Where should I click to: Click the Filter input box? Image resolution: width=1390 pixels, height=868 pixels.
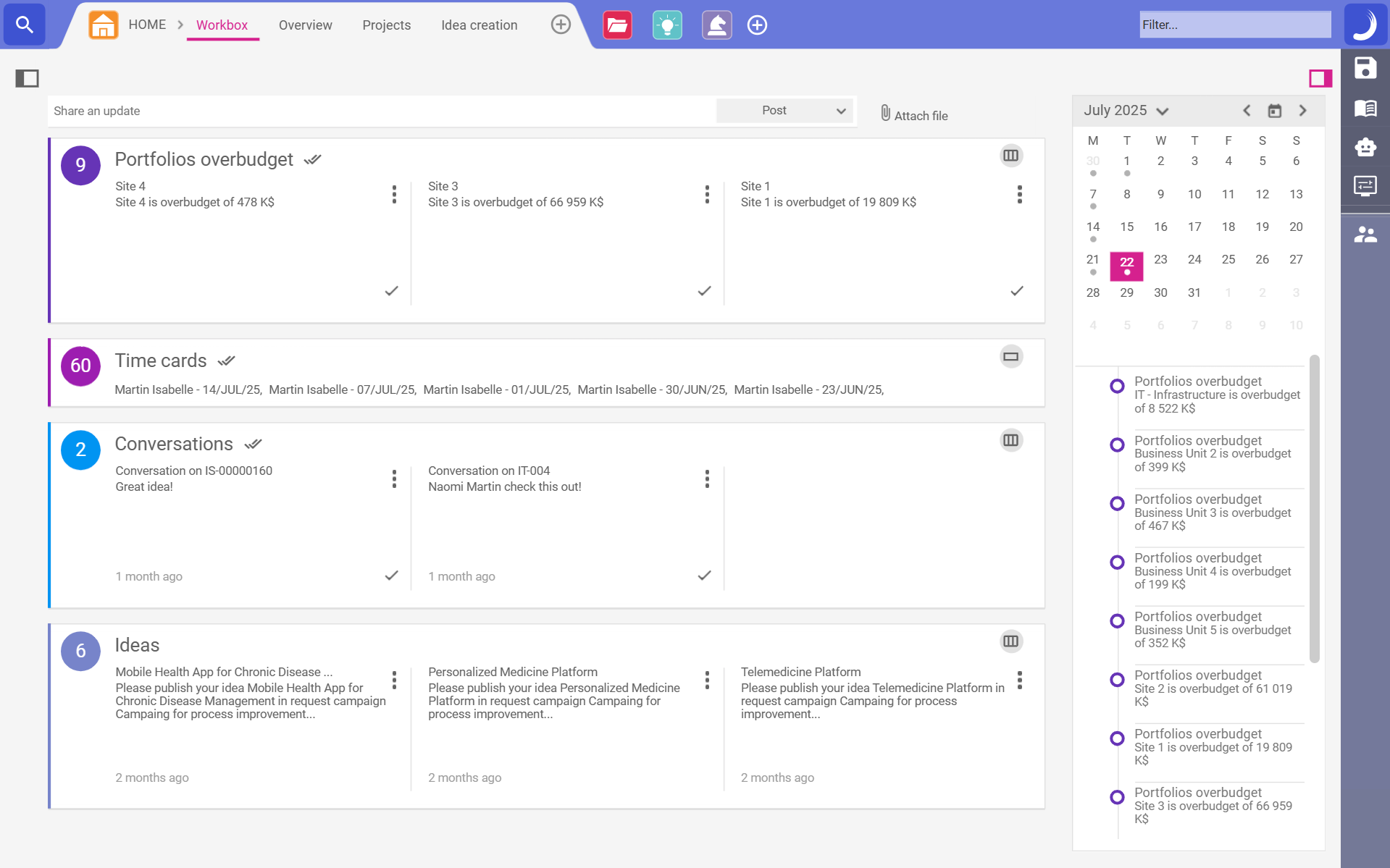[x=1235, y=25]
